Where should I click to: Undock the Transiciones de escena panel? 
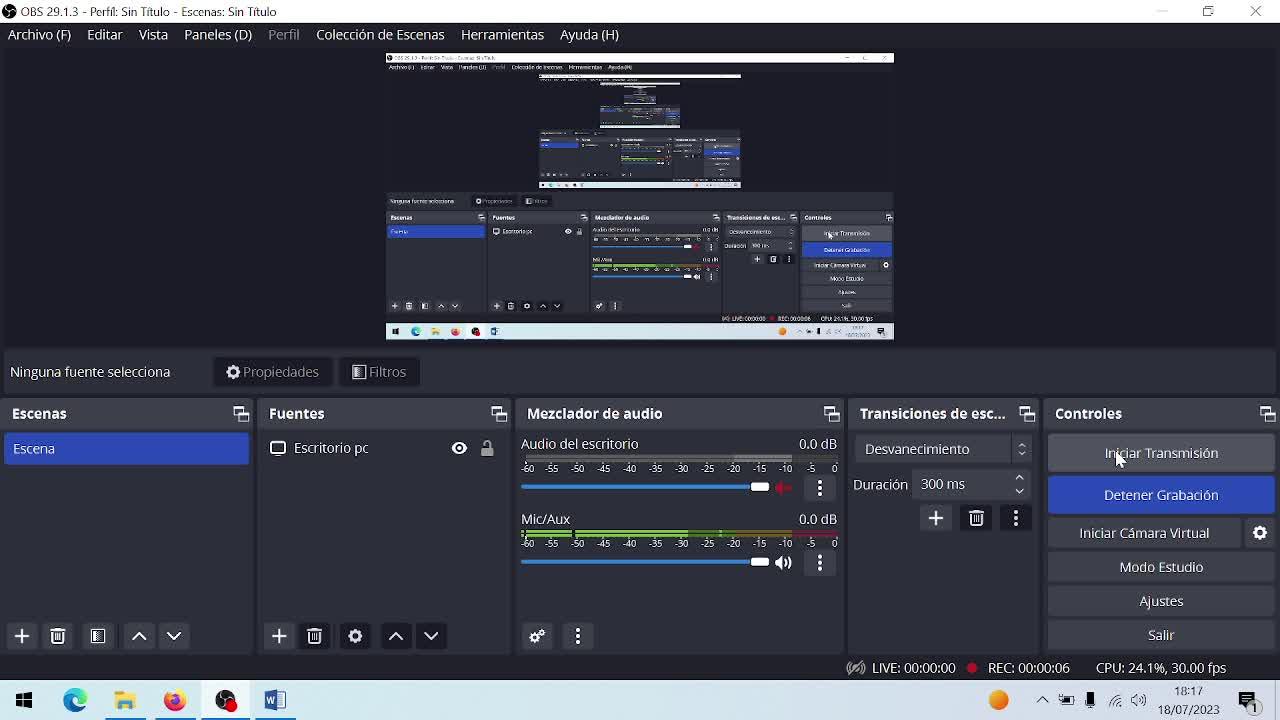(x=1027, y=414)
